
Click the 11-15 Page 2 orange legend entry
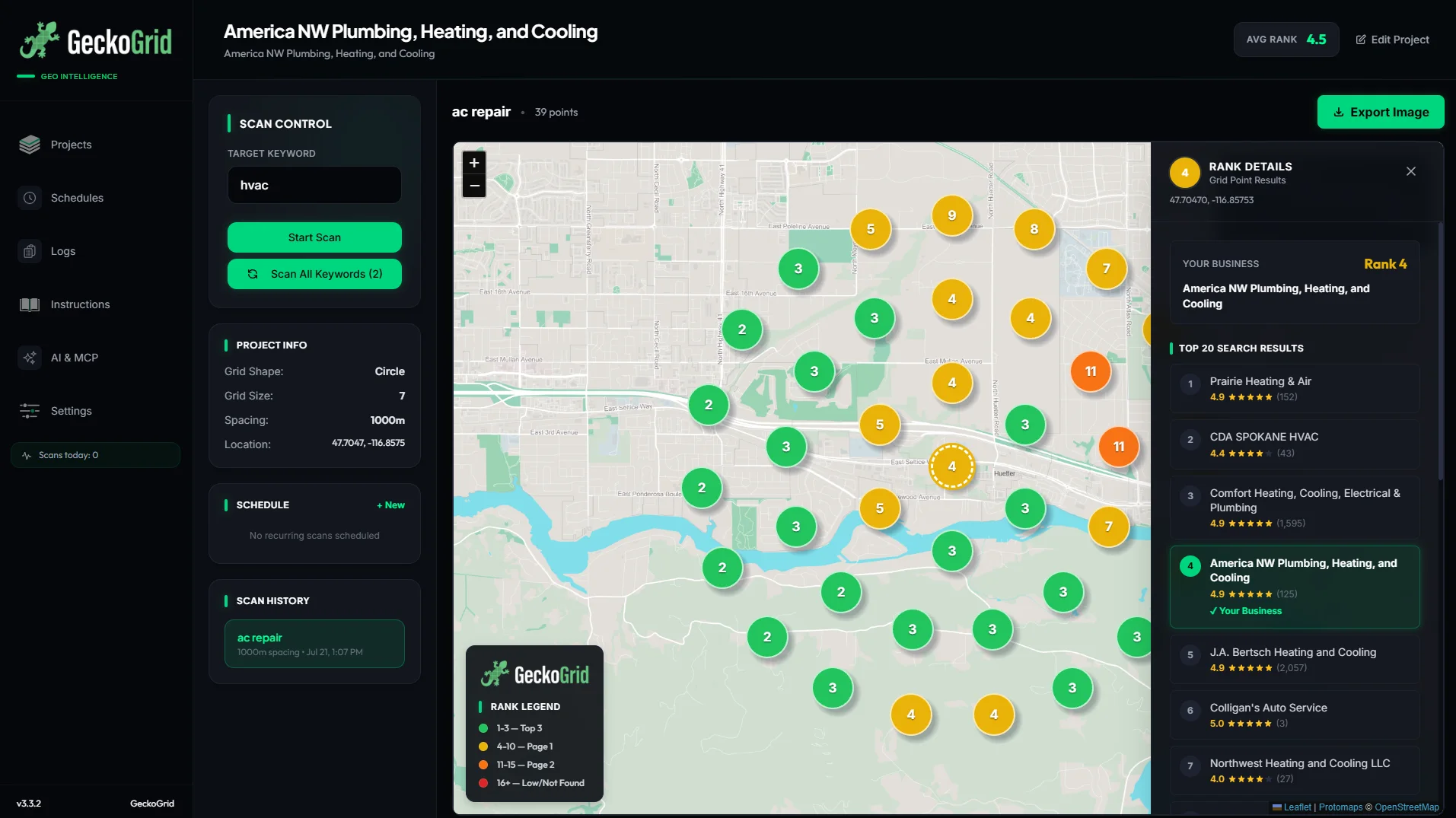(x=517, y=765)
